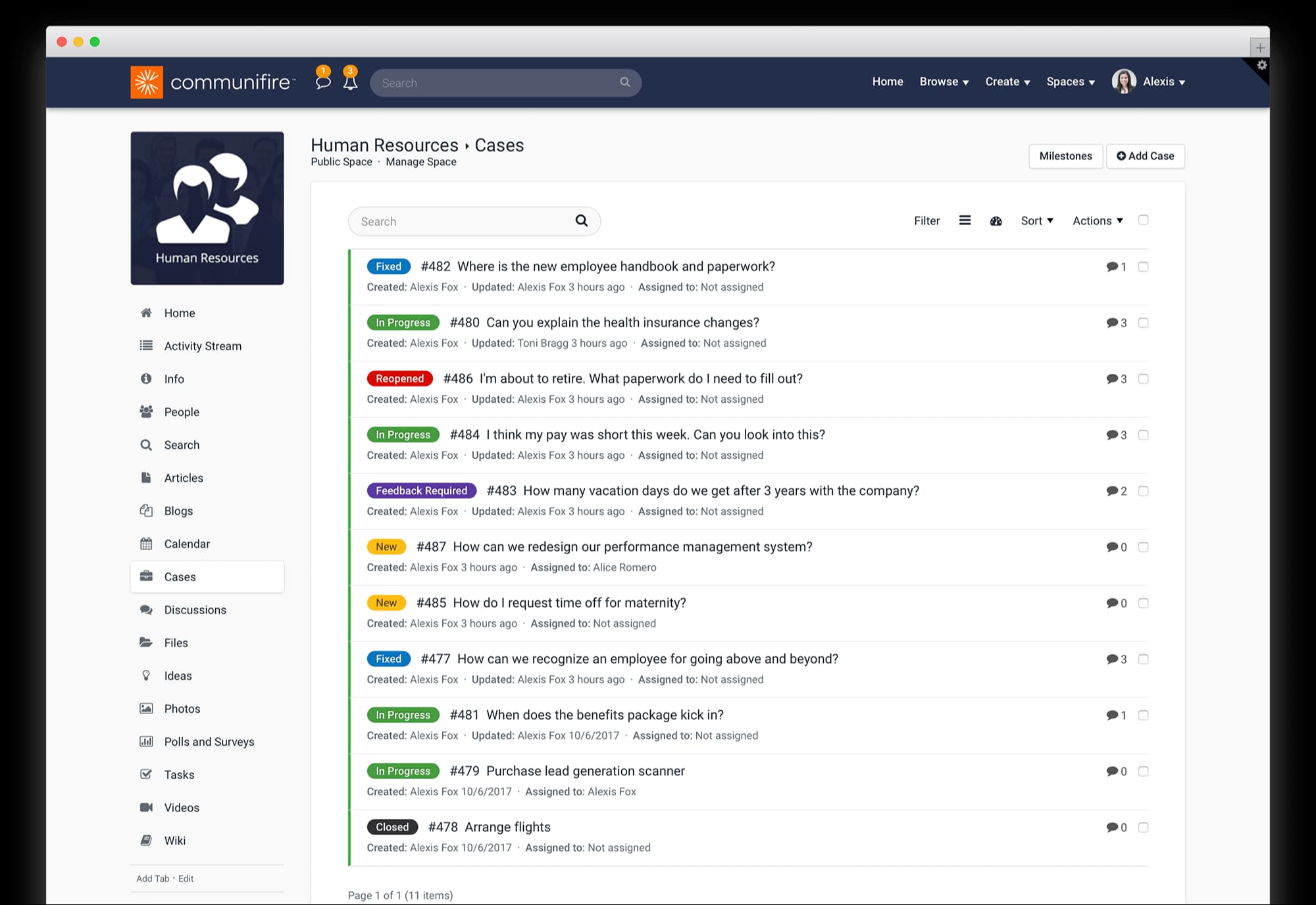Check the checkbox for case #478

[x=1144, y=827]
